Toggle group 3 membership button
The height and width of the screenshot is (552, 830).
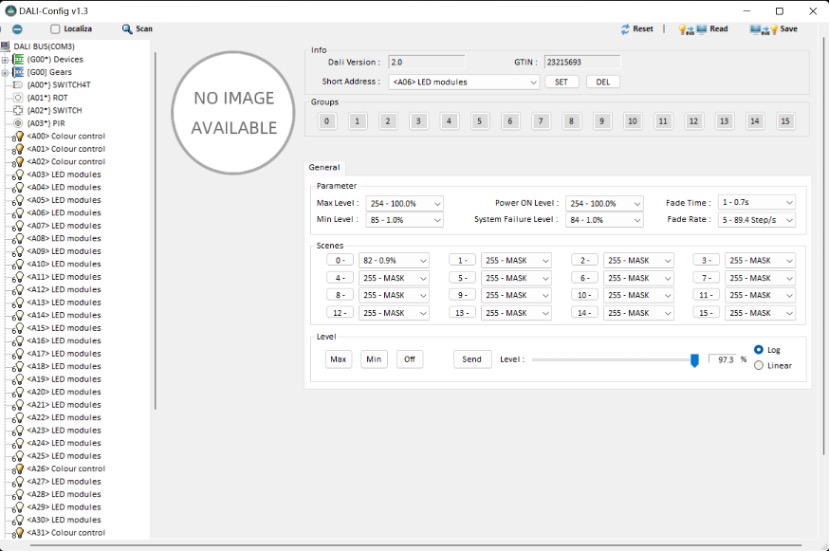coord(418,121)
